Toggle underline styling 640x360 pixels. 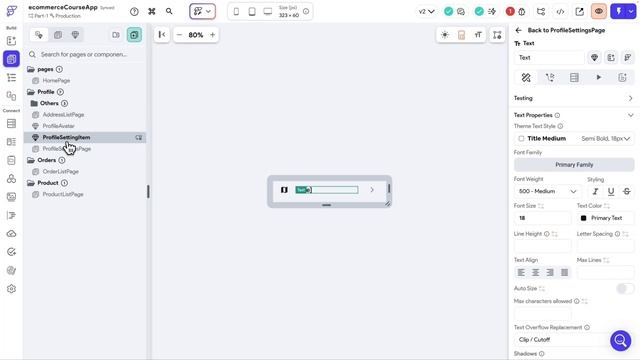[611, 191]
